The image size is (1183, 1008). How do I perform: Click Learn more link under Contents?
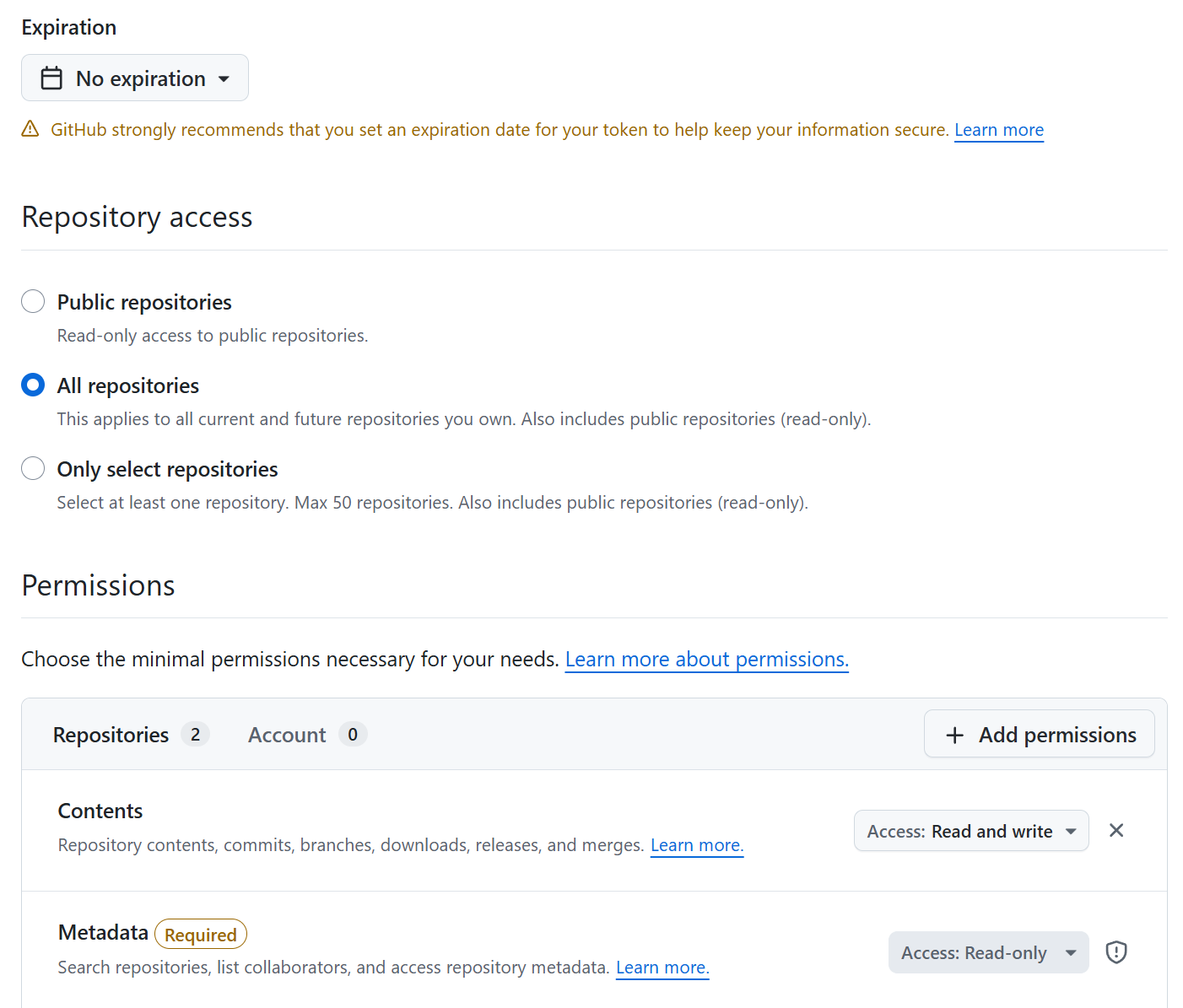pyautogui.click(x=696, y=845)
